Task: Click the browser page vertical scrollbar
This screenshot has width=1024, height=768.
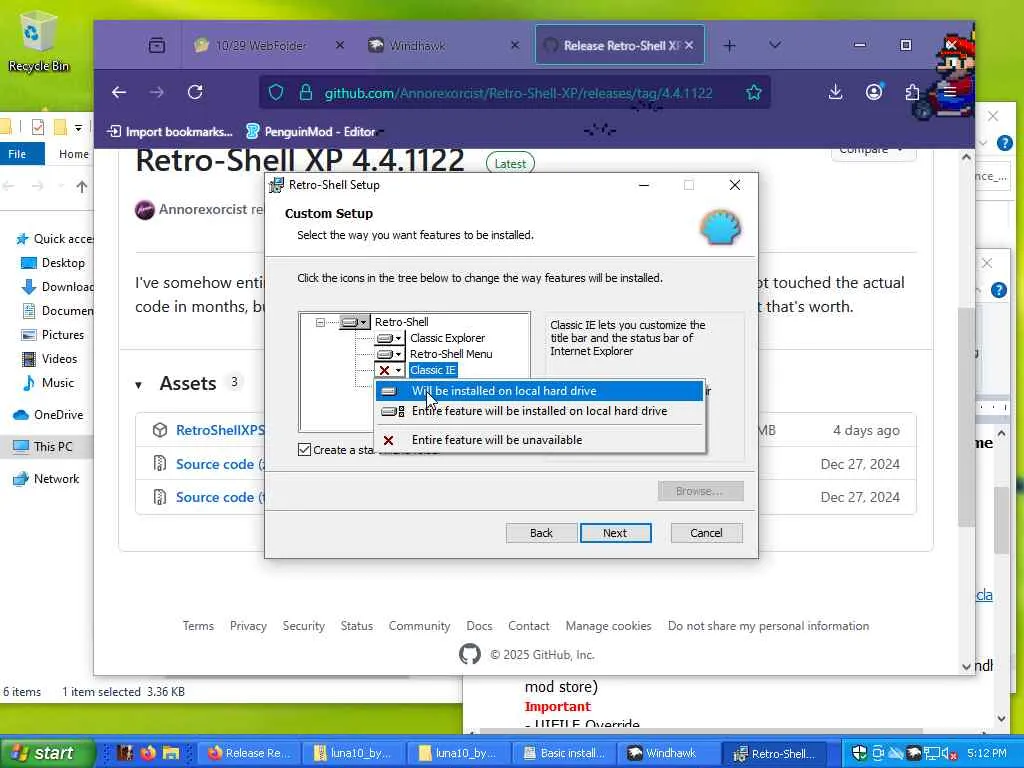Action: coord(967,415)
